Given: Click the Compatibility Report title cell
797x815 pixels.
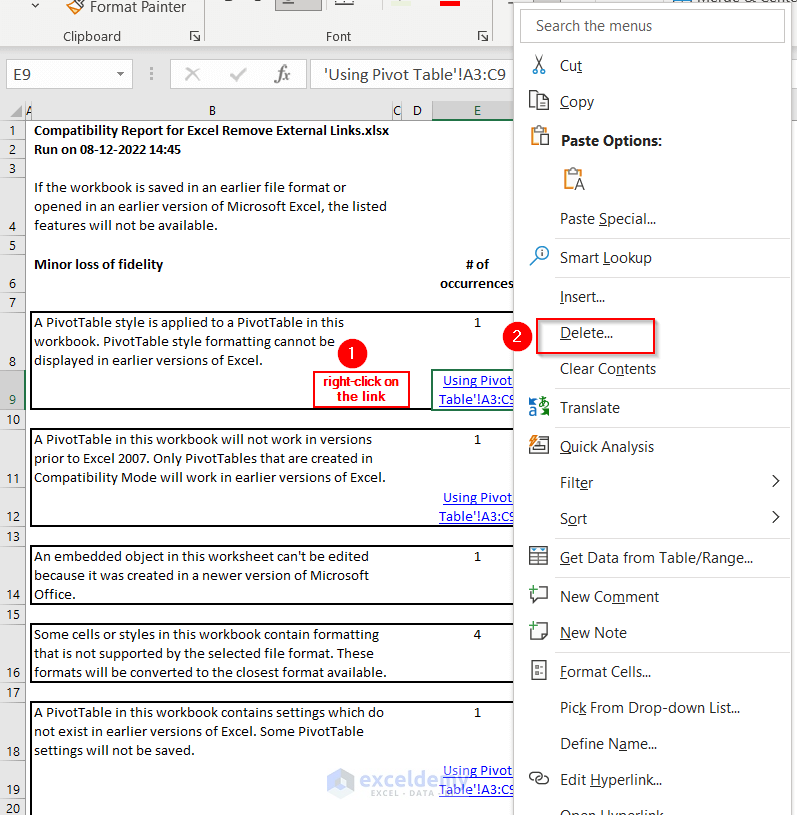Looking at the screenshot, I should point(212,130).
